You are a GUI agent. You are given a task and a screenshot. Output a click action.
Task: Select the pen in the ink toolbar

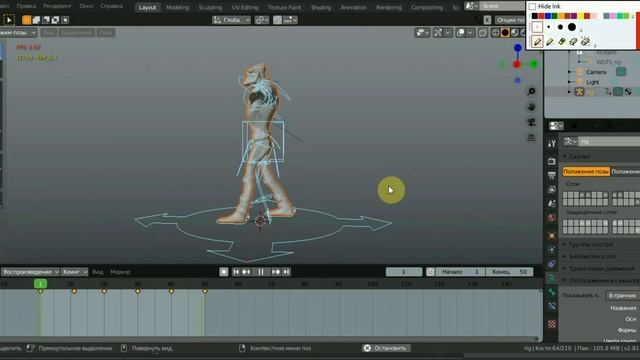[x=538, y=41]
